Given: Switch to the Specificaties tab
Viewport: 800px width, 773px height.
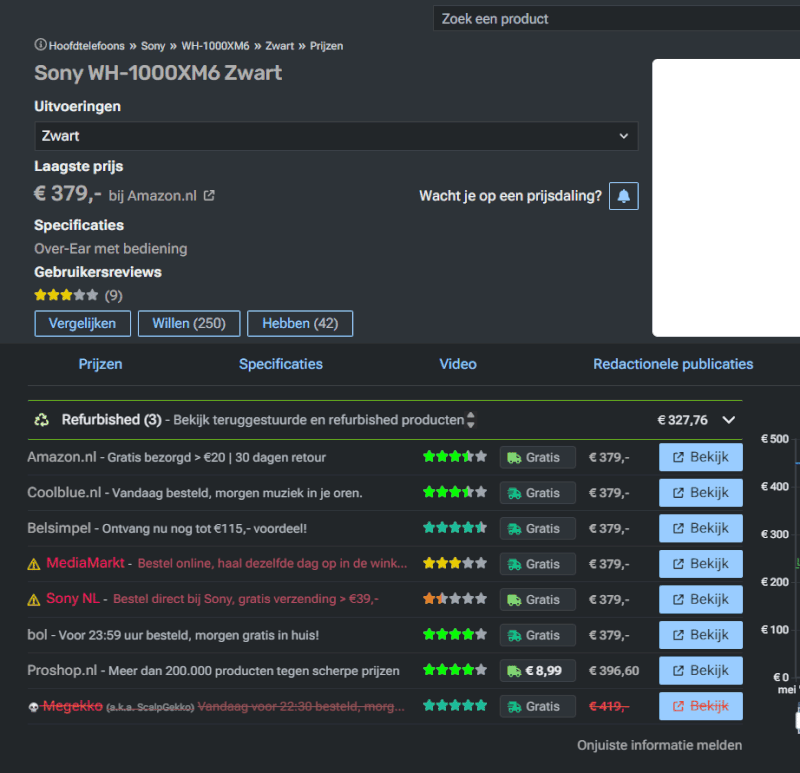Looking at the screenshot, I should click(x=281, y=364).
